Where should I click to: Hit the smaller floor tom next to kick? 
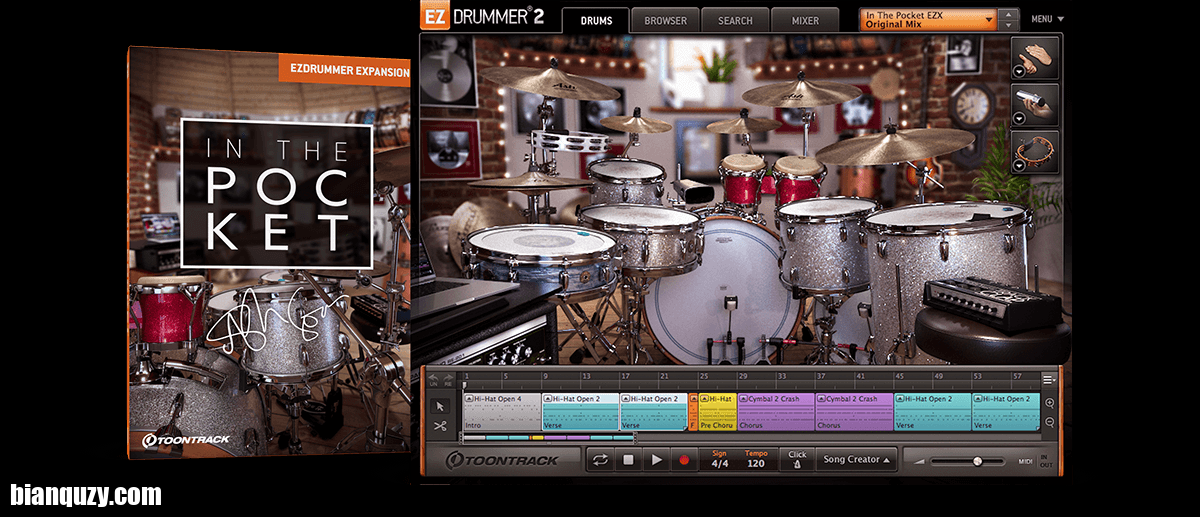click(826, 243)
